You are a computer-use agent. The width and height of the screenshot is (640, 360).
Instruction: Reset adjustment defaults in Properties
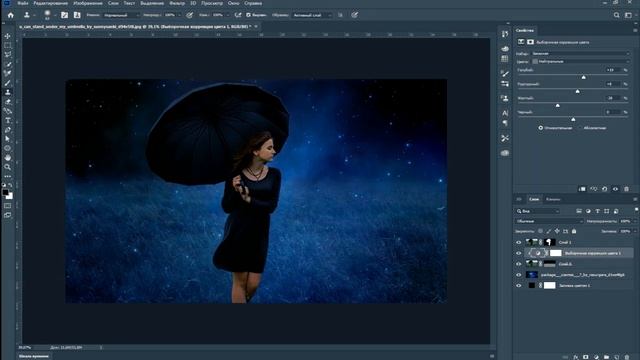(604, 189)
